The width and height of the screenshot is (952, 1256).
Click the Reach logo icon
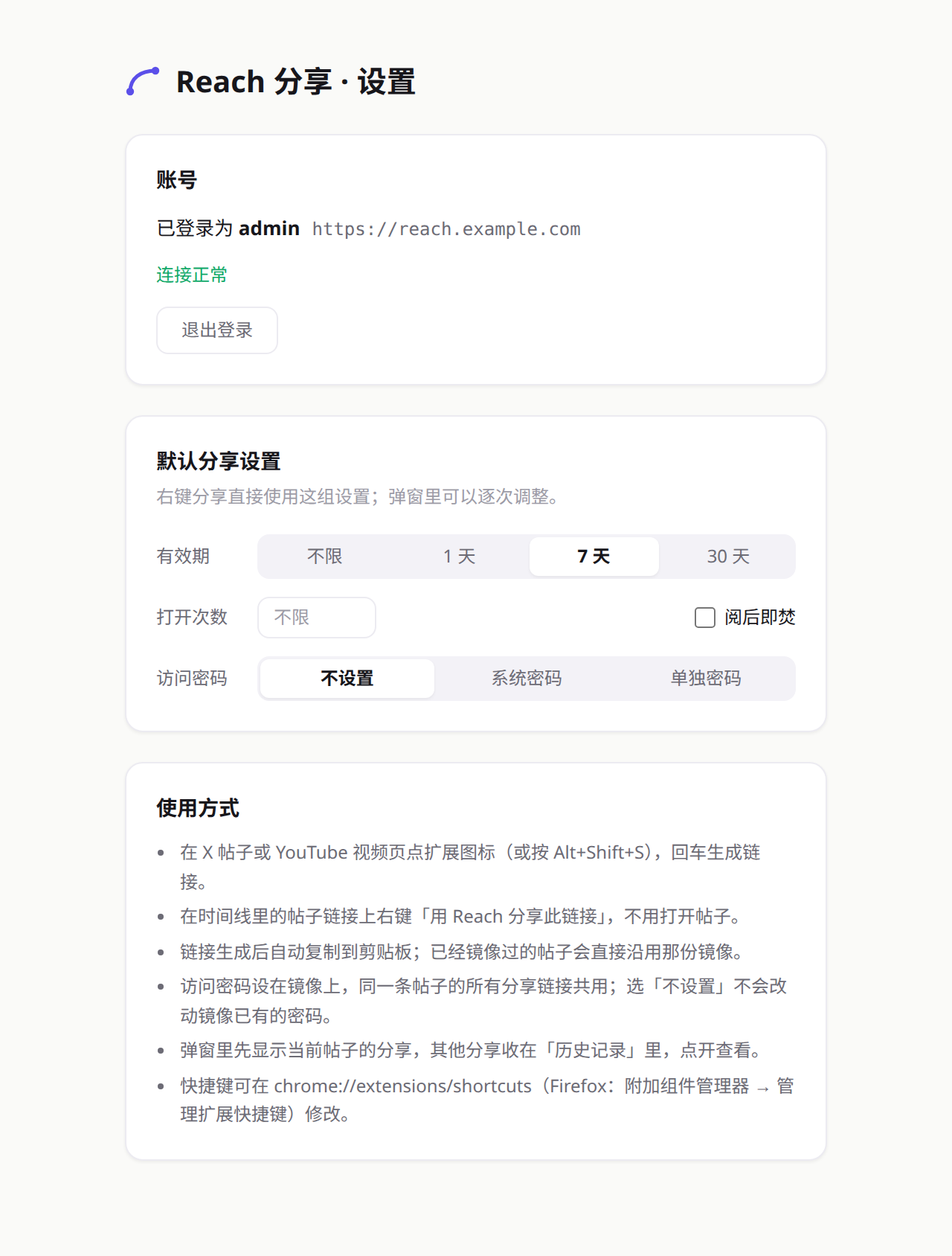pyautogui.click(x=143, y=81)
